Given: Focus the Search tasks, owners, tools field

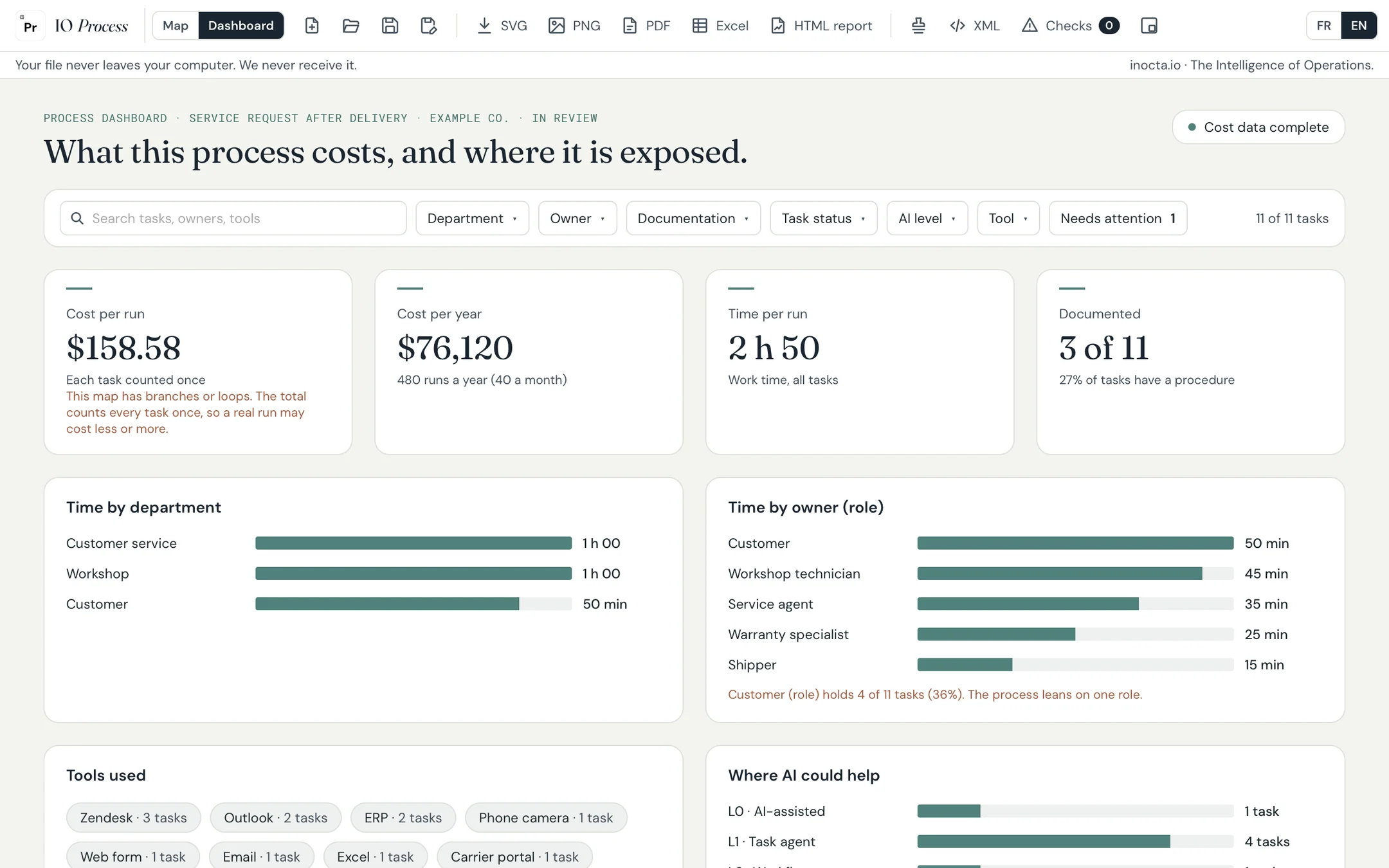Looking at the screenshot, I should tap(233, 219).
